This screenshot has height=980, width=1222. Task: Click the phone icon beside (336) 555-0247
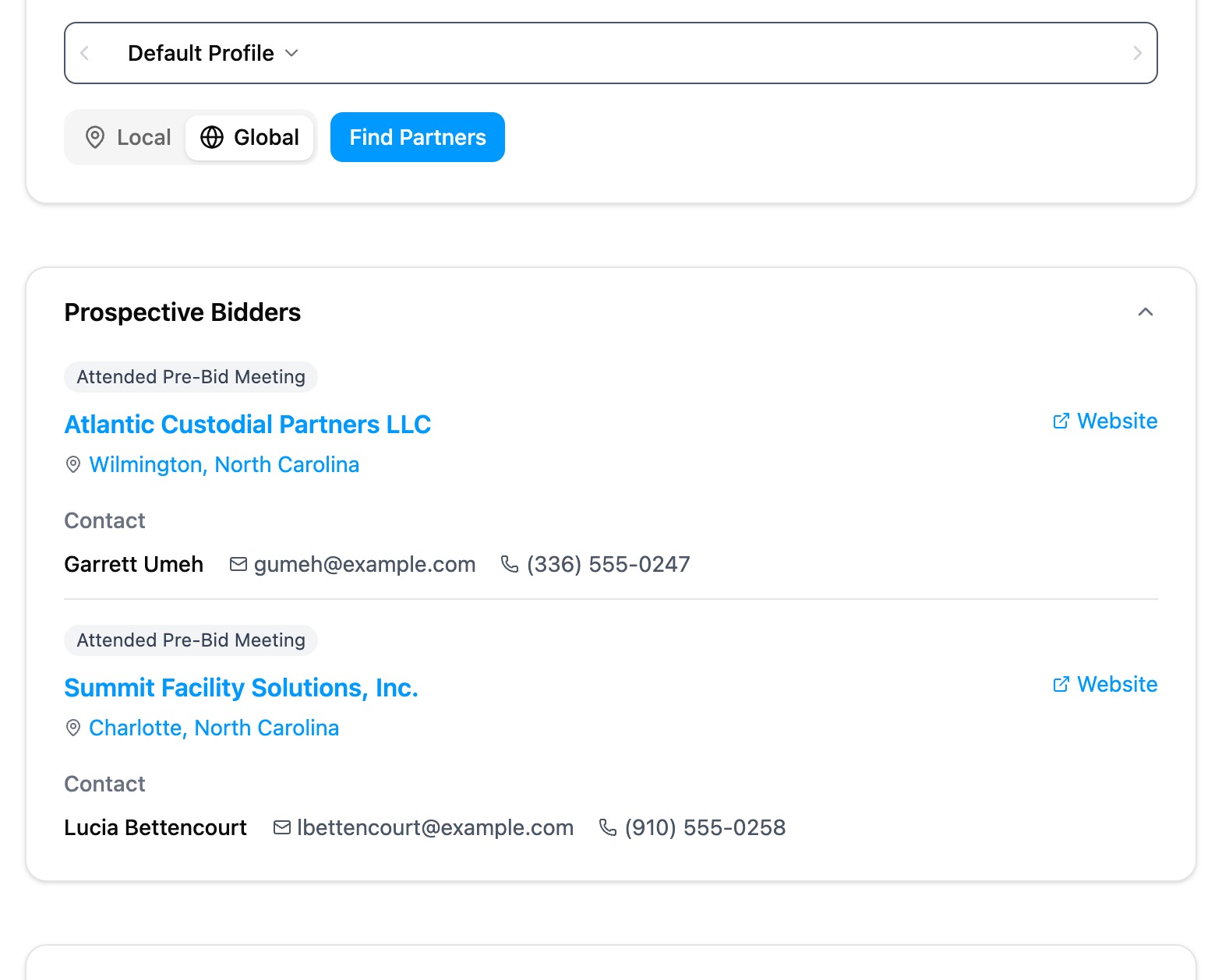tap(510, 564)
